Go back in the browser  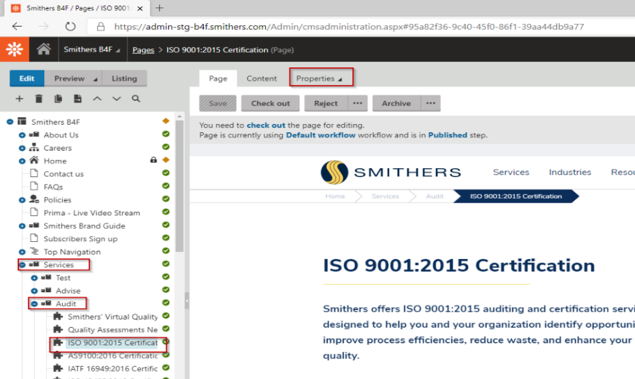pos(17,27)
